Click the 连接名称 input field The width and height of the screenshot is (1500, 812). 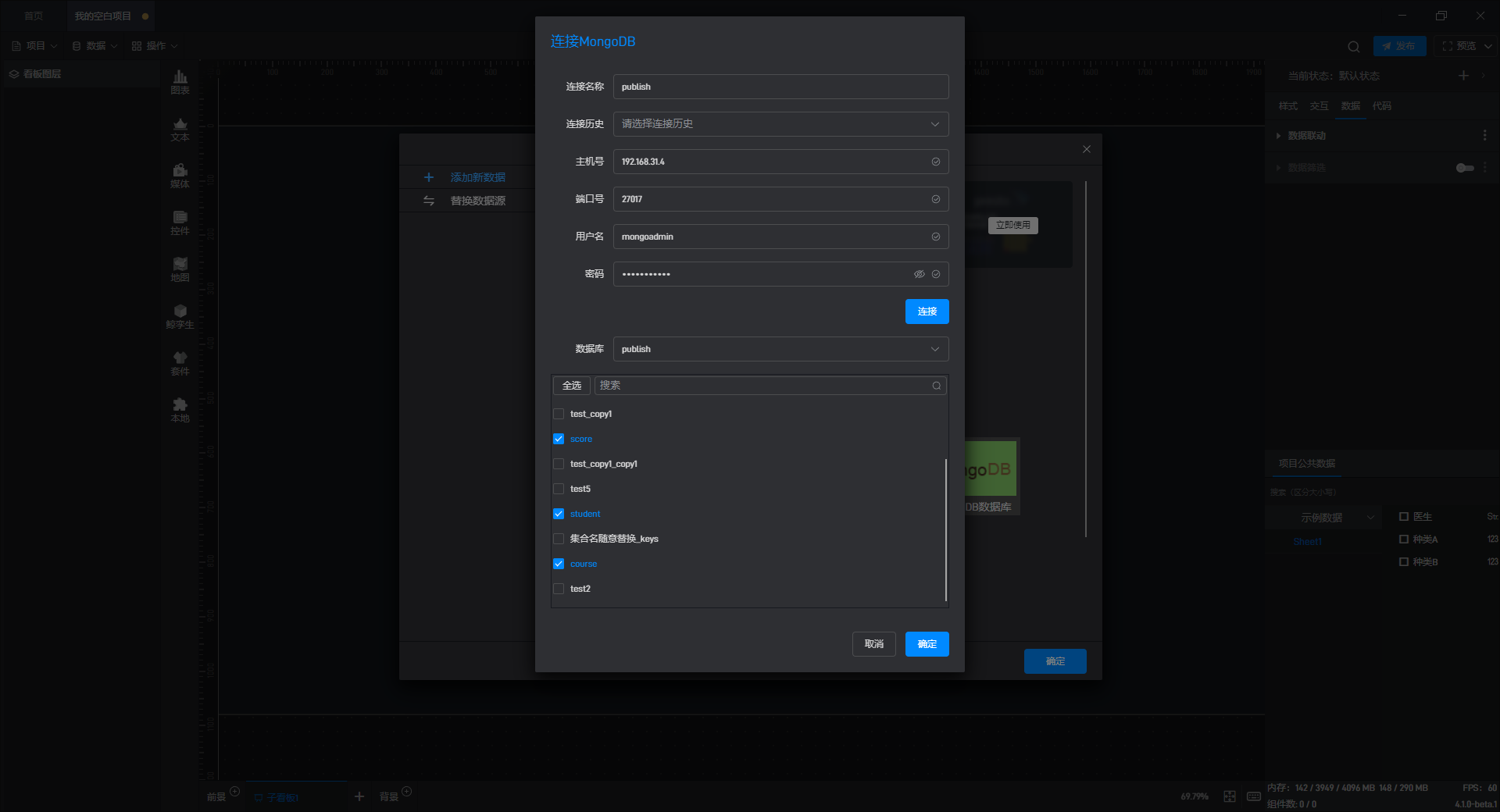coord(781,87)
